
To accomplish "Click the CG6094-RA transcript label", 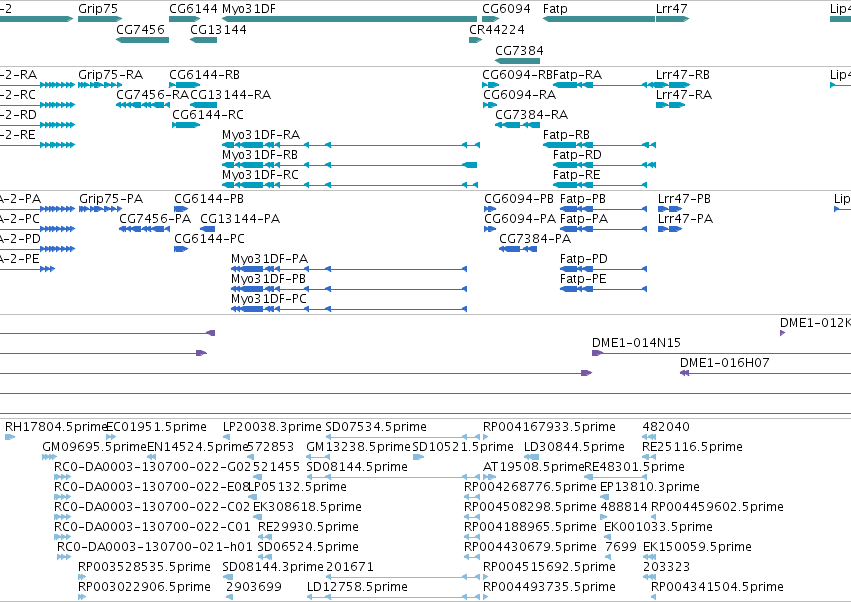I will tap(520, 94).
